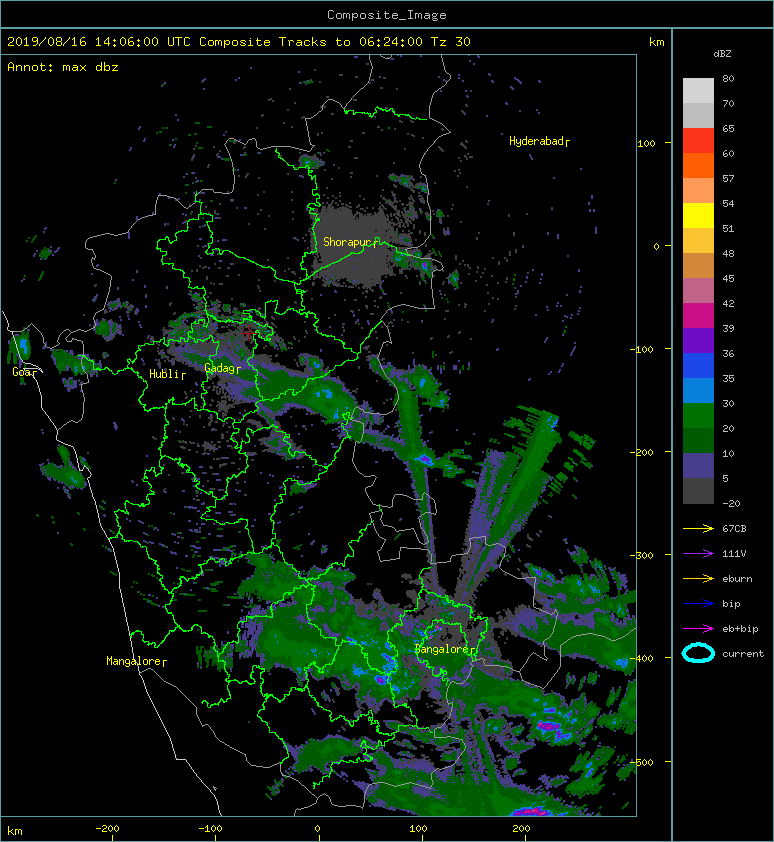
Task: Click the Shorapur city label
Action: click(351, 242)
